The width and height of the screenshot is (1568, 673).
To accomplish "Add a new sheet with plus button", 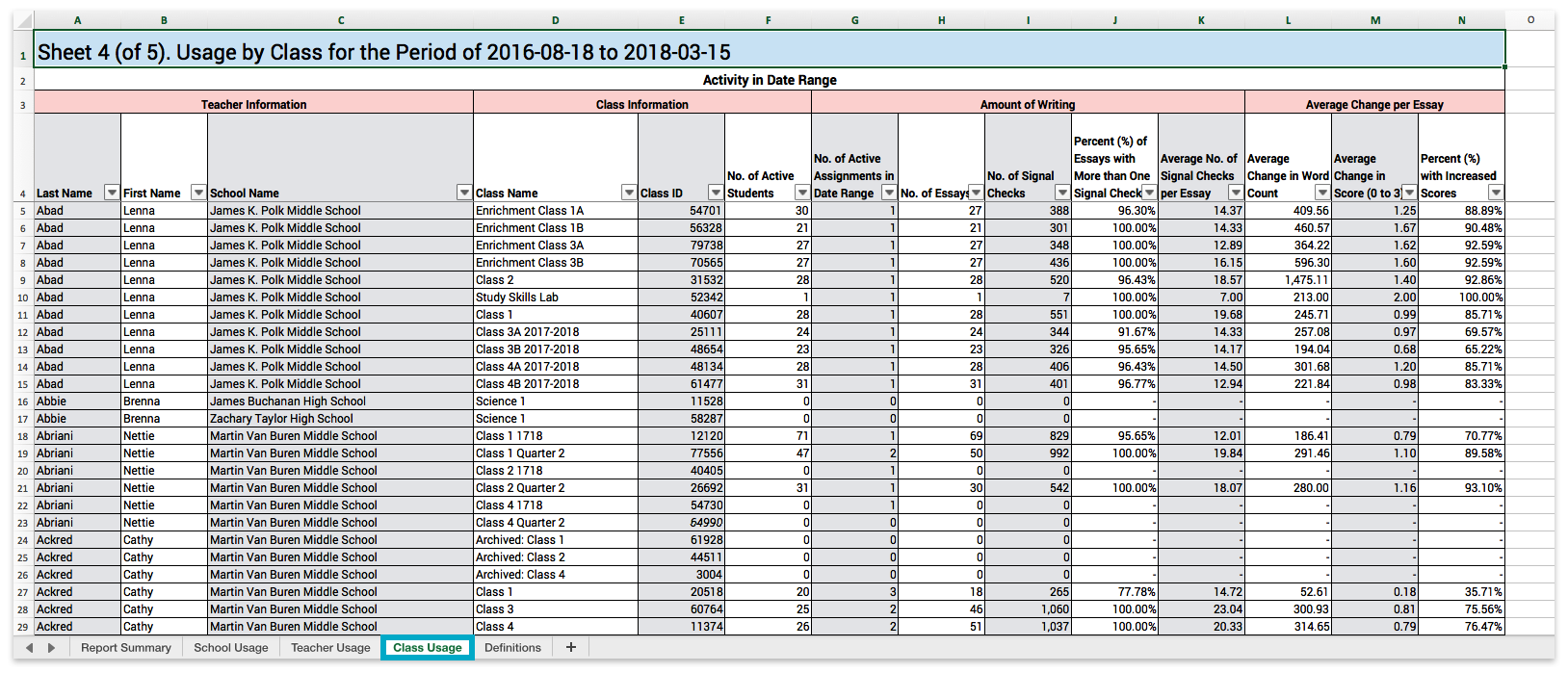I will point(571,647).
